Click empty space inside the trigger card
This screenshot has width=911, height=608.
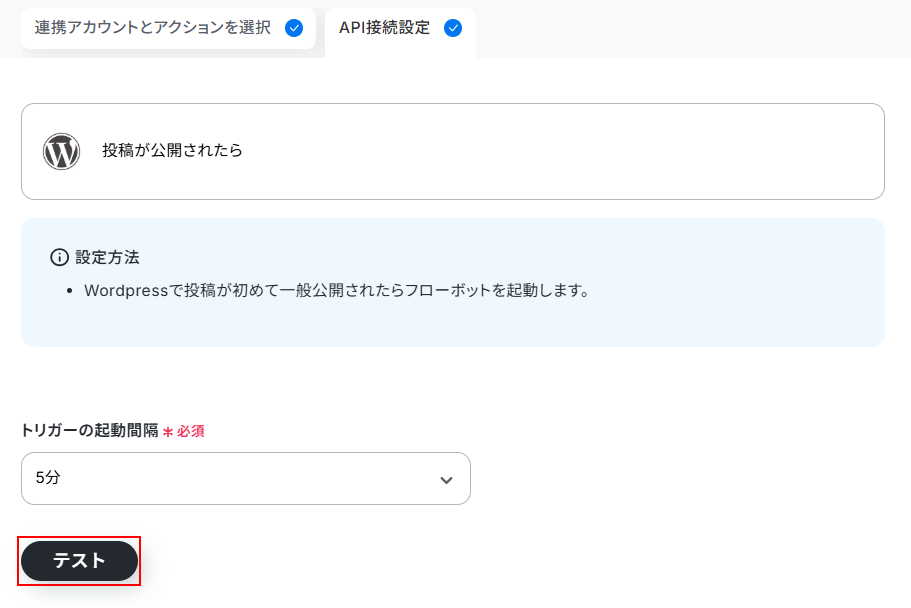600,151
